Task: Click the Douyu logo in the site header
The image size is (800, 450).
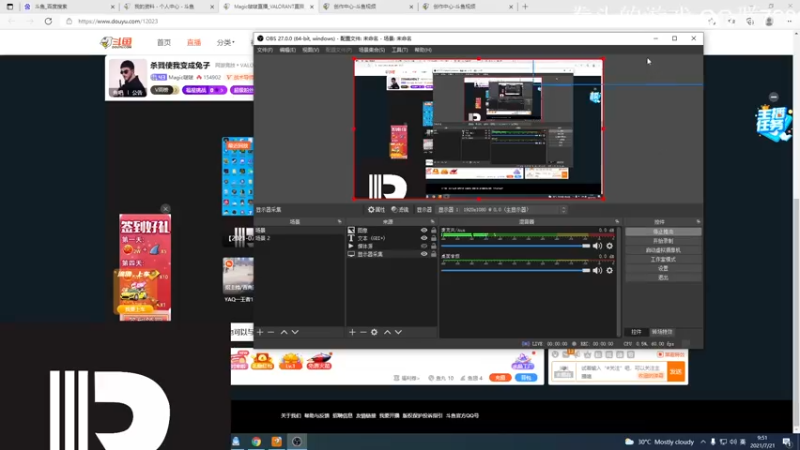Action: point(116,42)
